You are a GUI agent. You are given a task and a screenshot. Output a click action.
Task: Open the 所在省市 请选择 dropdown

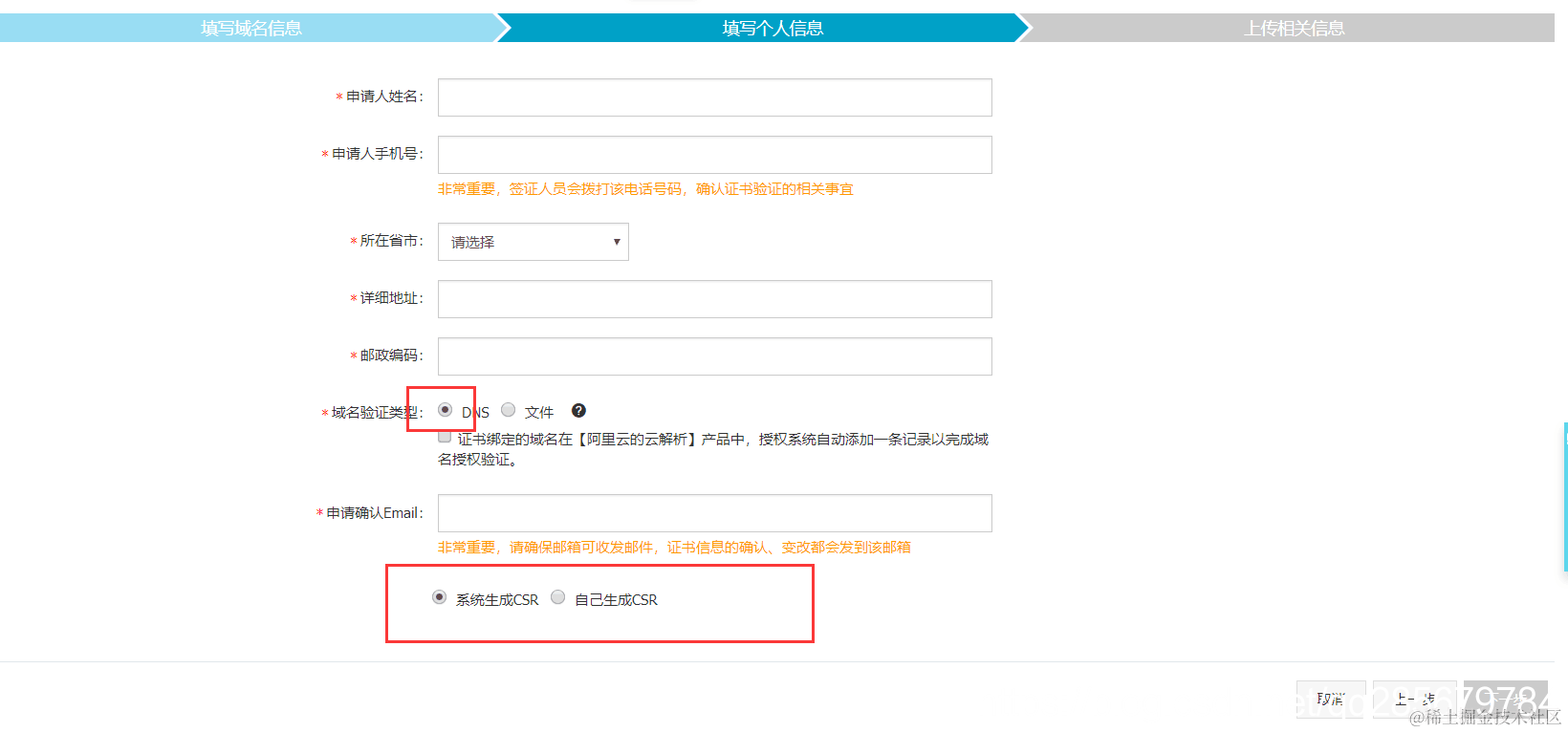click(534, 242)
